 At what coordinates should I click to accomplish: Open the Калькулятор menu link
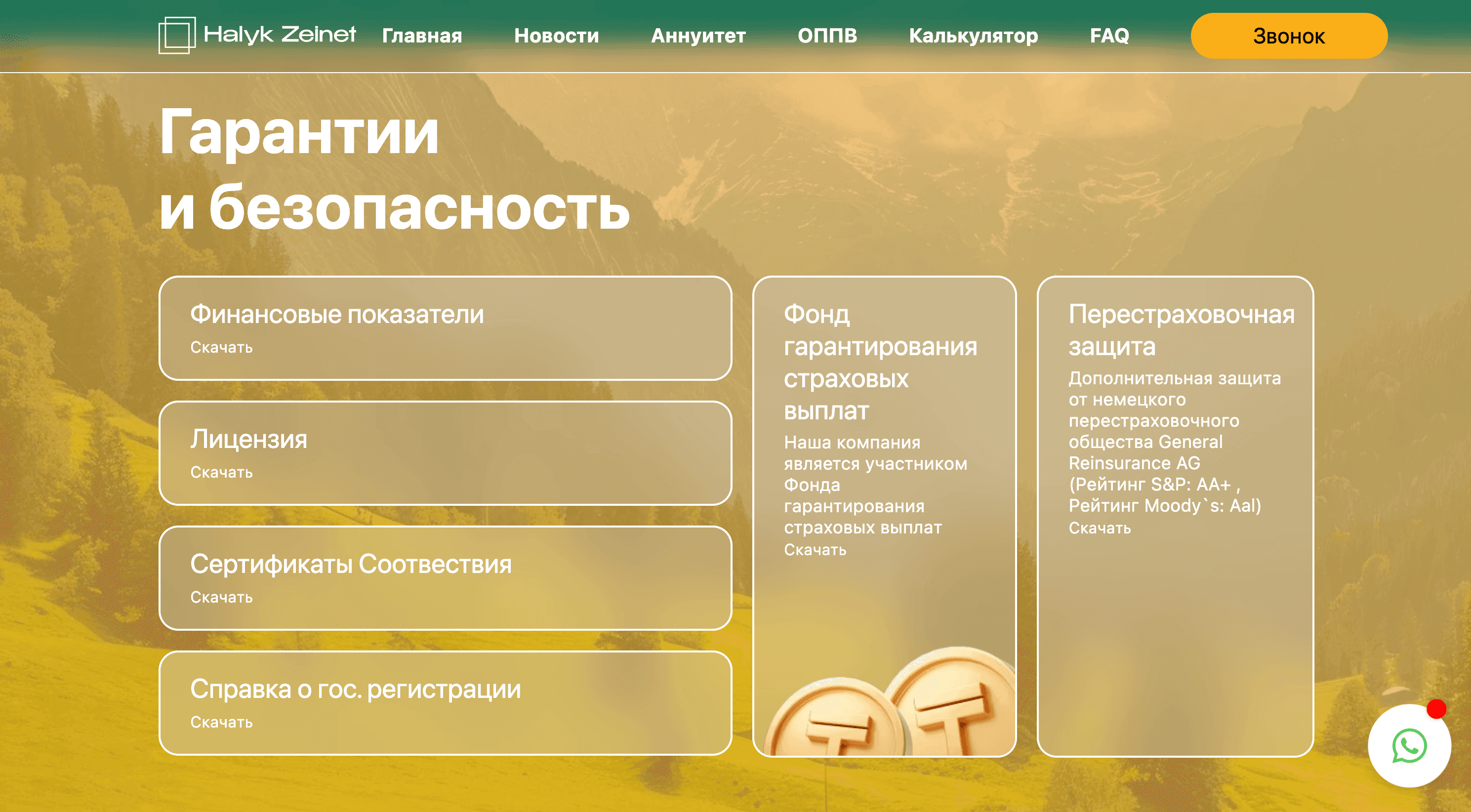click(973, 36)
